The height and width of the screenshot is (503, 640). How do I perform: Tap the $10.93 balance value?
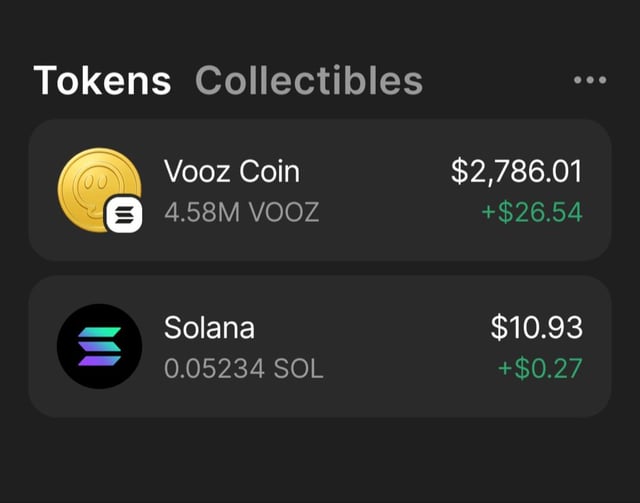[x=537, y=327]
